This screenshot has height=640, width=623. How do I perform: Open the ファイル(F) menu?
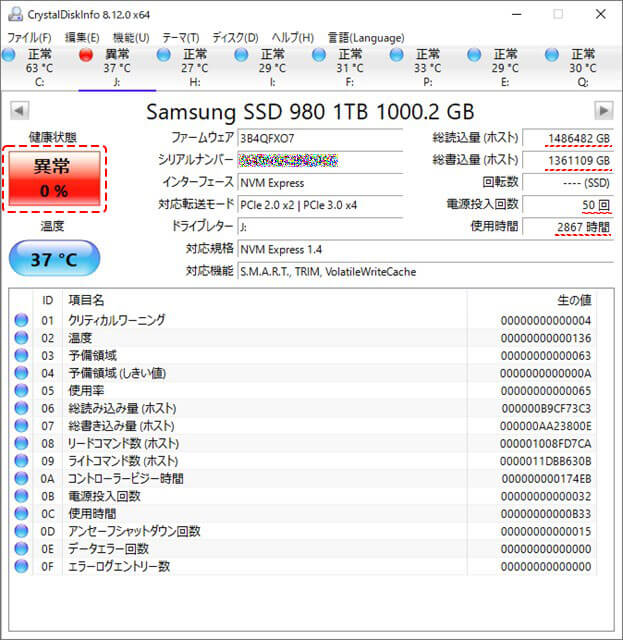point(29,38)
